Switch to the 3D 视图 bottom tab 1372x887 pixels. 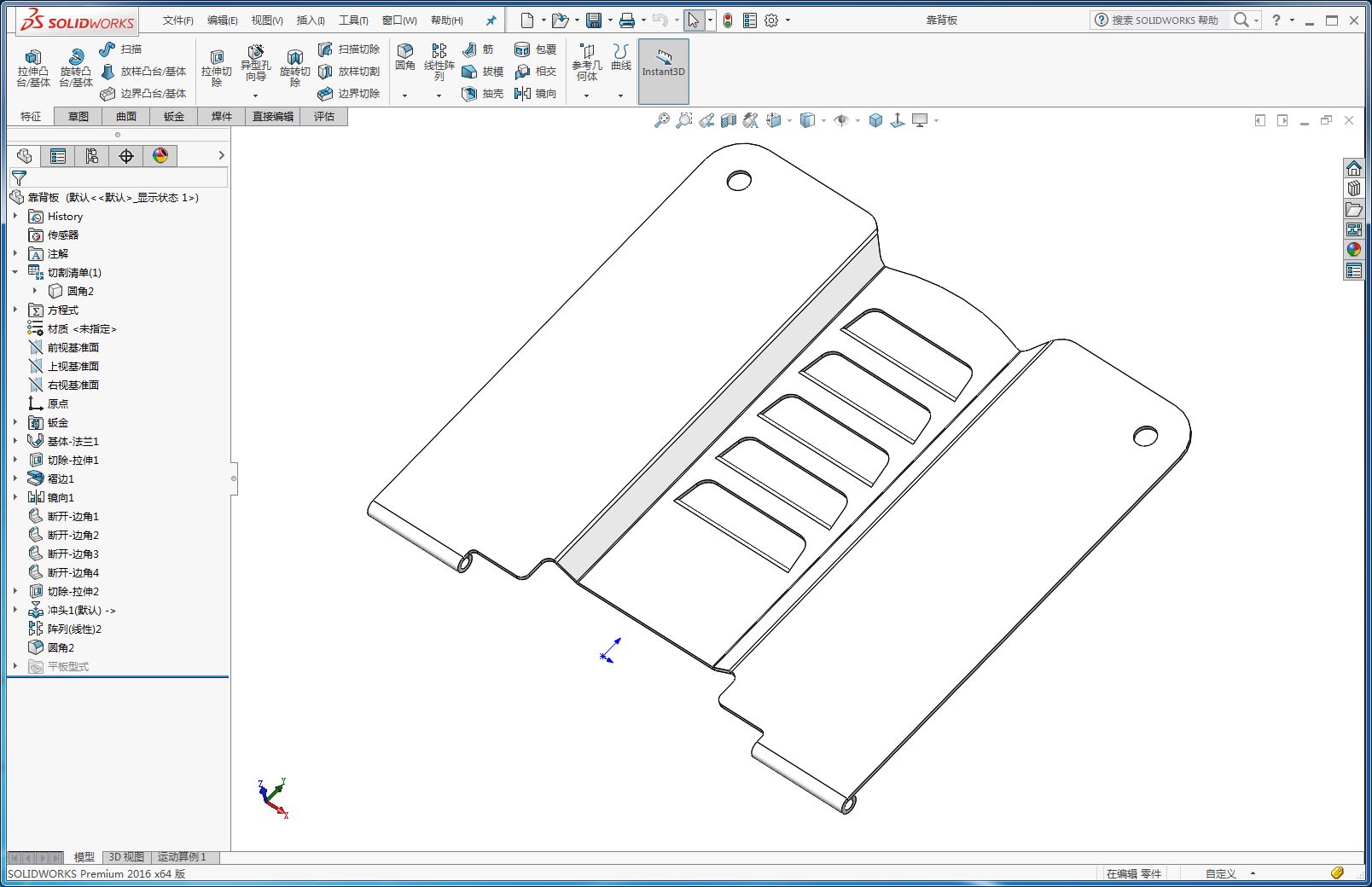click(126, 857)
